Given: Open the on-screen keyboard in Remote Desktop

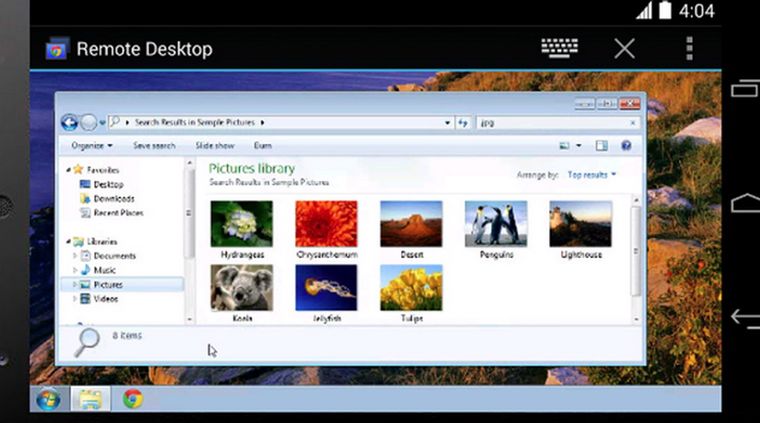Looking at the screenshot, I should coord(559,48).
